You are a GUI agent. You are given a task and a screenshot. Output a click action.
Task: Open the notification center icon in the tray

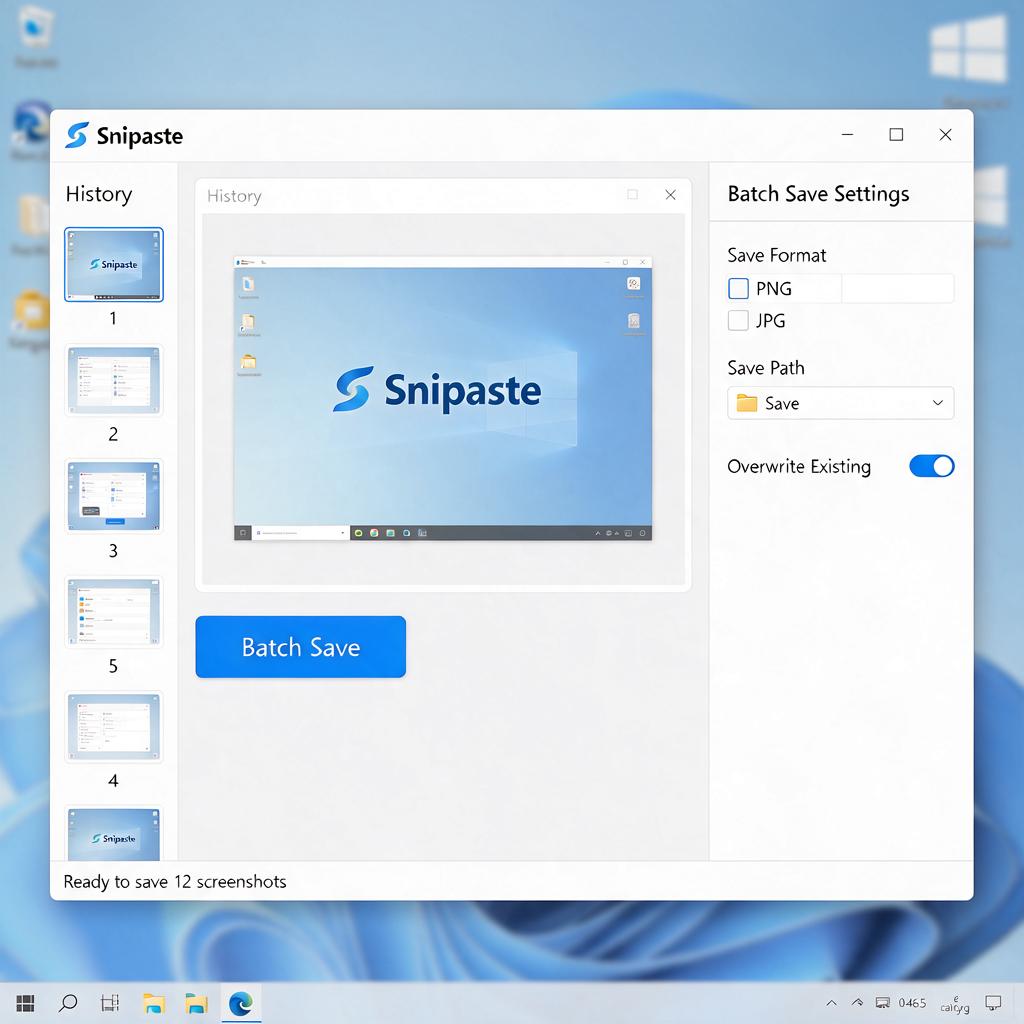click(x=993, y=1003)
